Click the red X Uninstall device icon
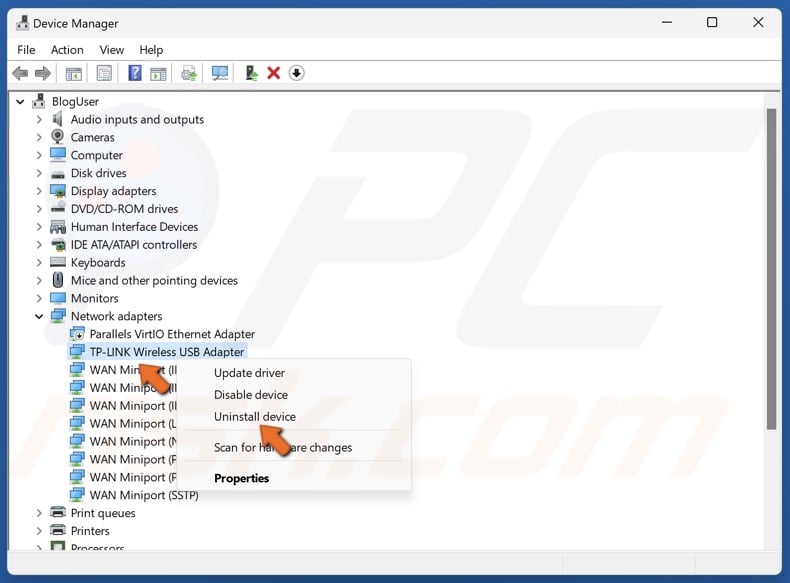This screenshot has width=790, height=583. pos(274,73)
